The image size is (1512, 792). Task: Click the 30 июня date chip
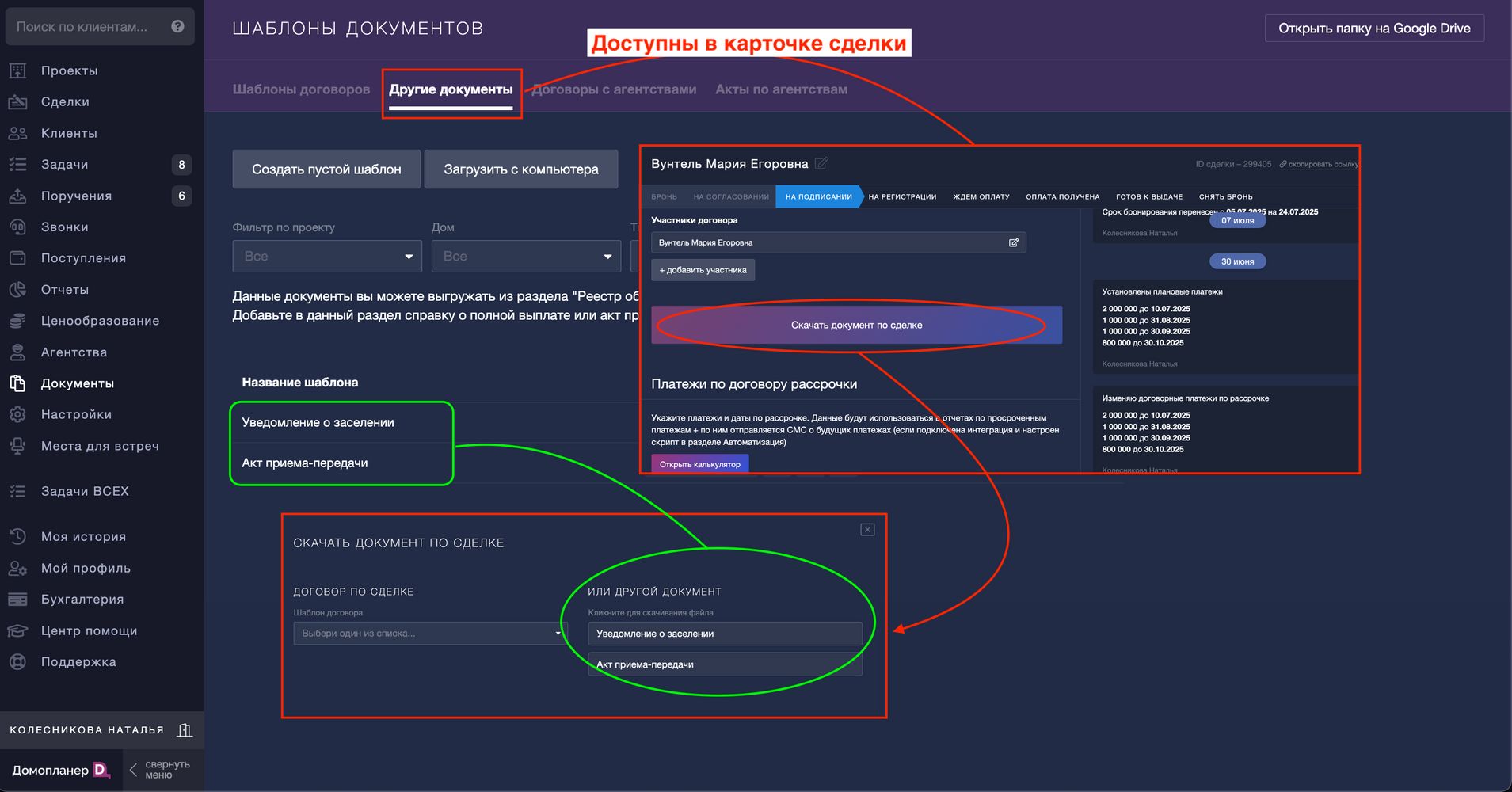1237,261
